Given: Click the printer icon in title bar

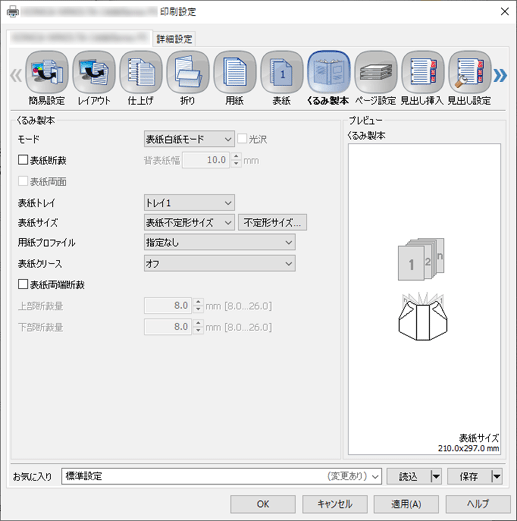Looking at the screenshot, I should click(x=13, y=12).
